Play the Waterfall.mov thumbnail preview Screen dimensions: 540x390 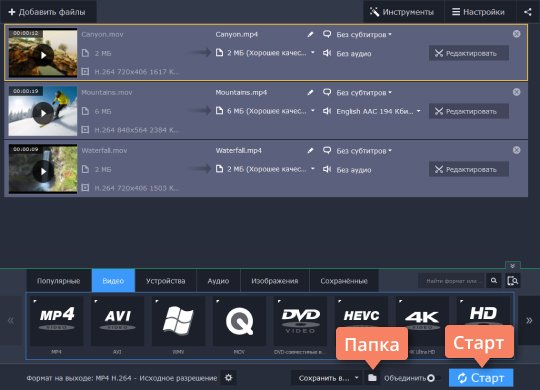[43, 171]
